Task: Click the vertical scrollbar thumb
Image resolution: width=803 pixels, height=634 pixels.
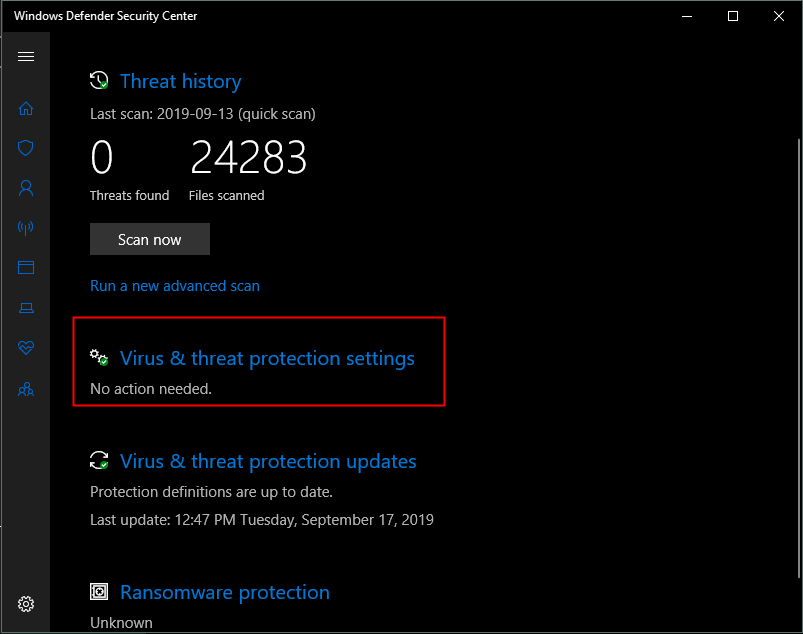Action: click(x=799, y=358)
